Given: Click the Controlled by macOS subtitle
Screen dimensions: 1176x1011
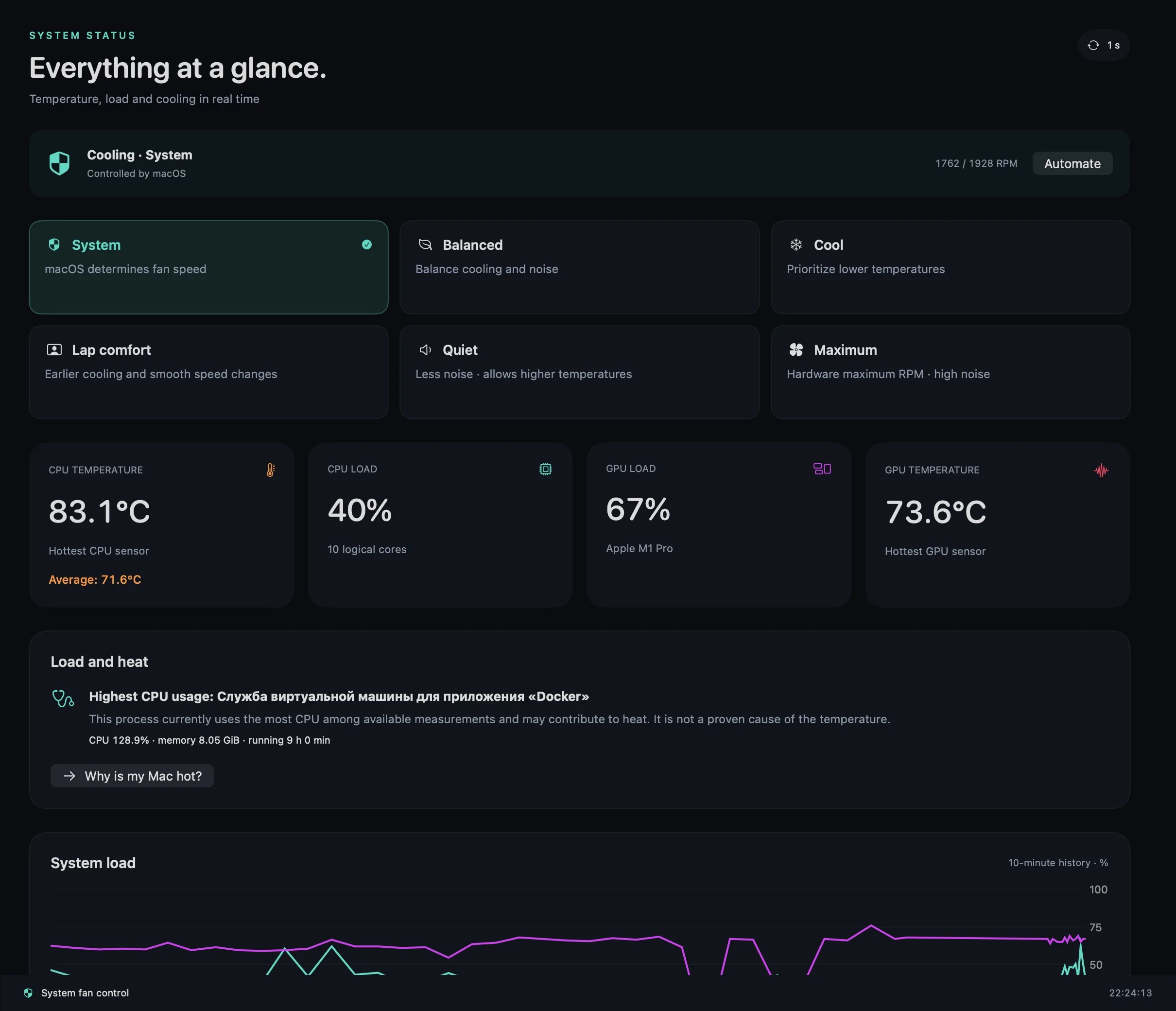Looking at the screenshot, I should coord(136,174).
